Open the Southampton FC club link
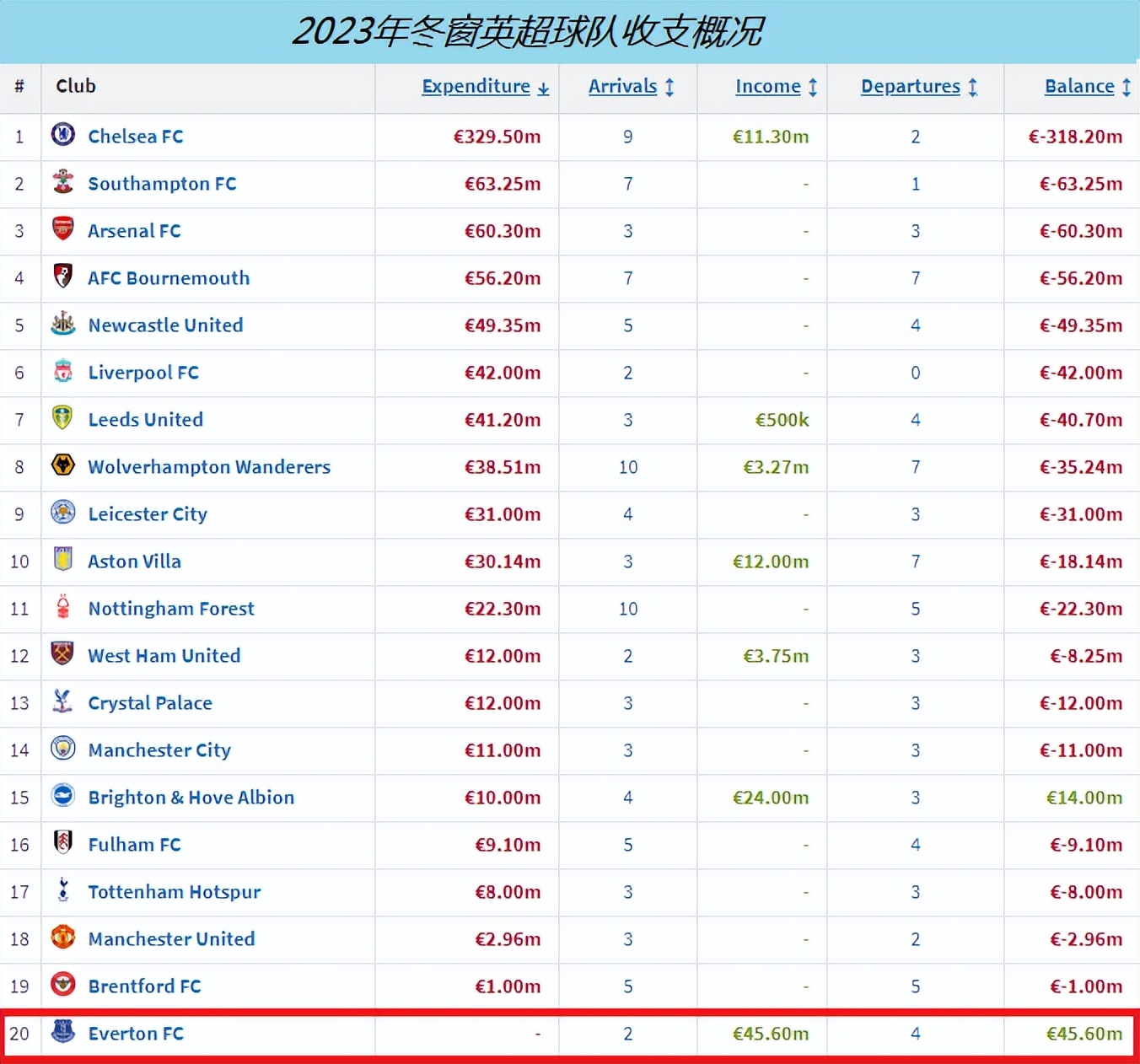Viewport: 1140px width, 1064px height. point(162,184)
